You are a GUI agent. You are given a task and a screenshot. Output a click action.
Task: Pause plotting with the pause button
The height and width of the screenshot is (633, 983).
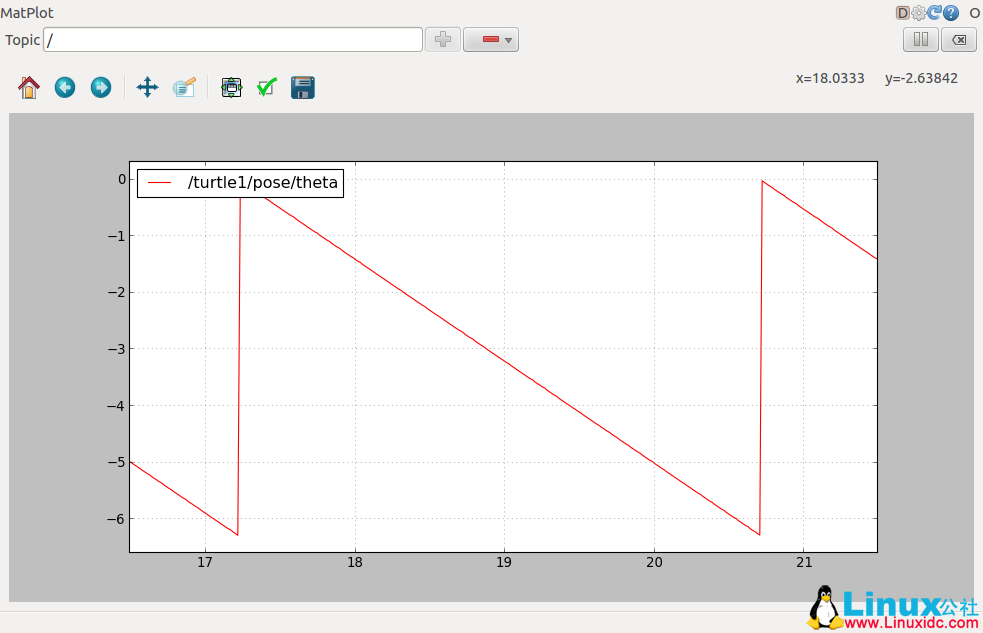[921, 39]
